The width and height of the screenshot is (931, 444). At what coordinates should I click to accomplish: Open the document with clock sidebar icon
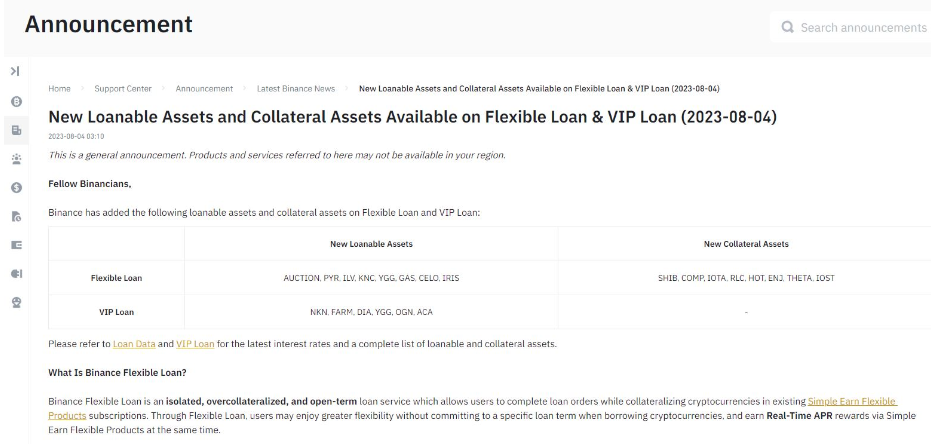[x=16, y=216]
